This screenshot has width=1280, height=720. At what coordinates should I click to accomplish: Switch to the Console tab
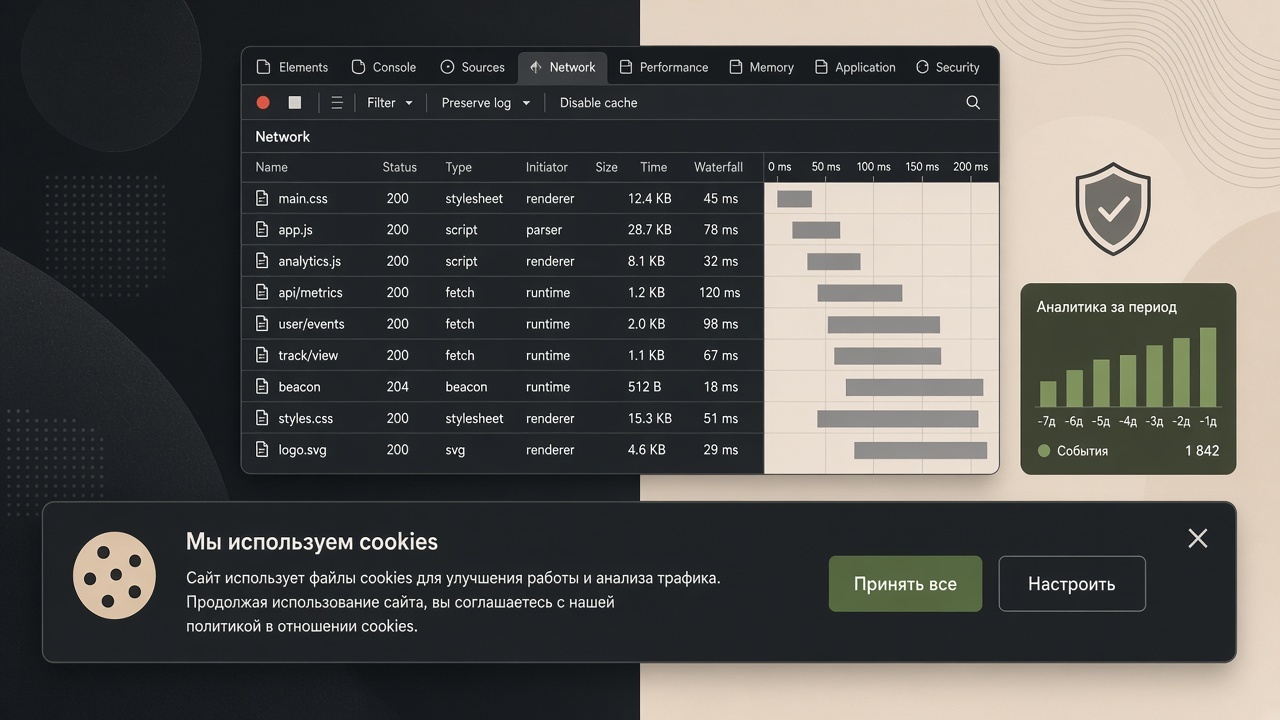(383, 67)
